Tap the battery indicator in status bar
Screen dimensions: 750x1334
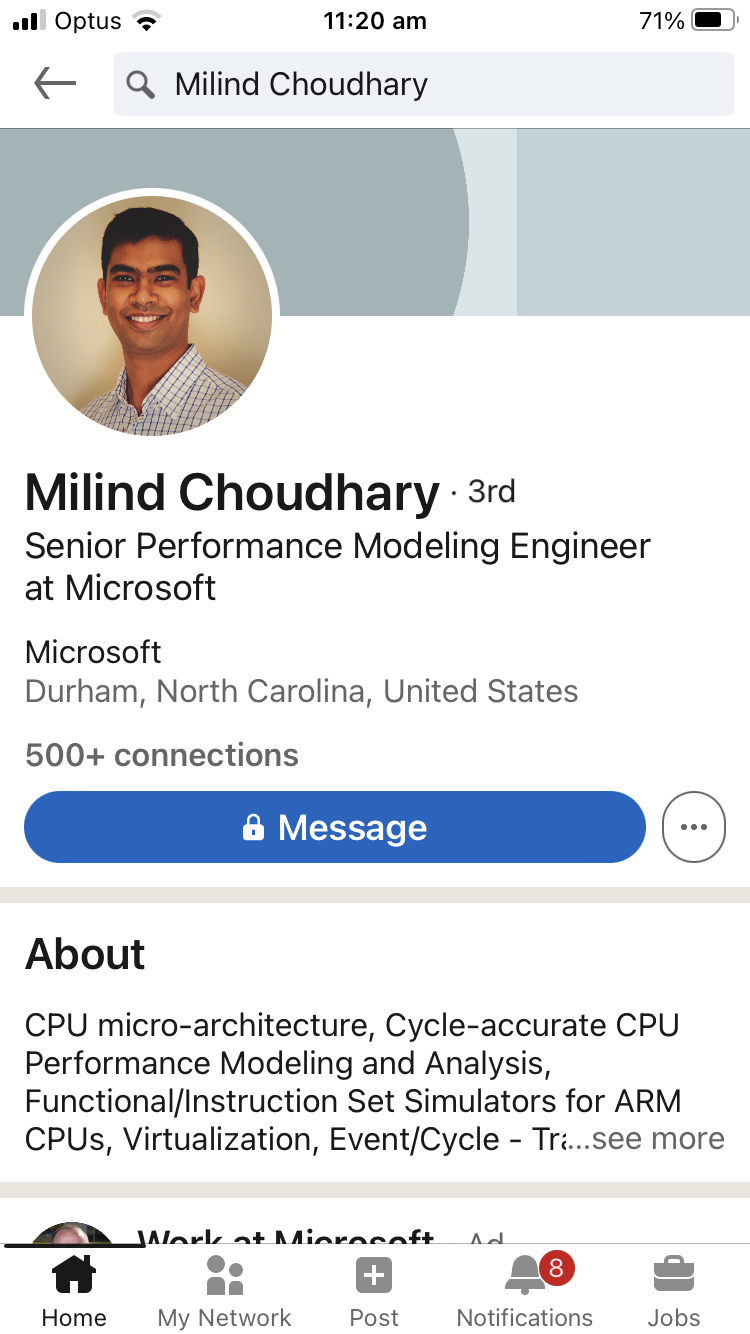(x=714, y=21)
